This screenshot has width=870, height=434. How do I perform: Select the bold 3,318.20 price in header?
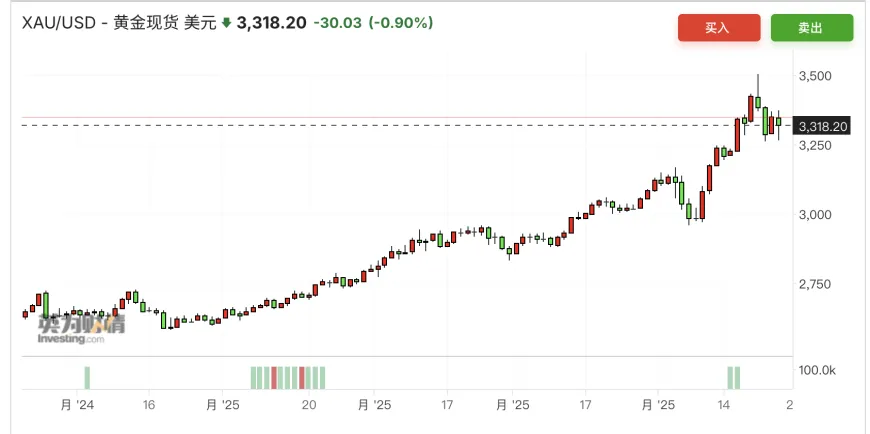click(x=271, y=23)
